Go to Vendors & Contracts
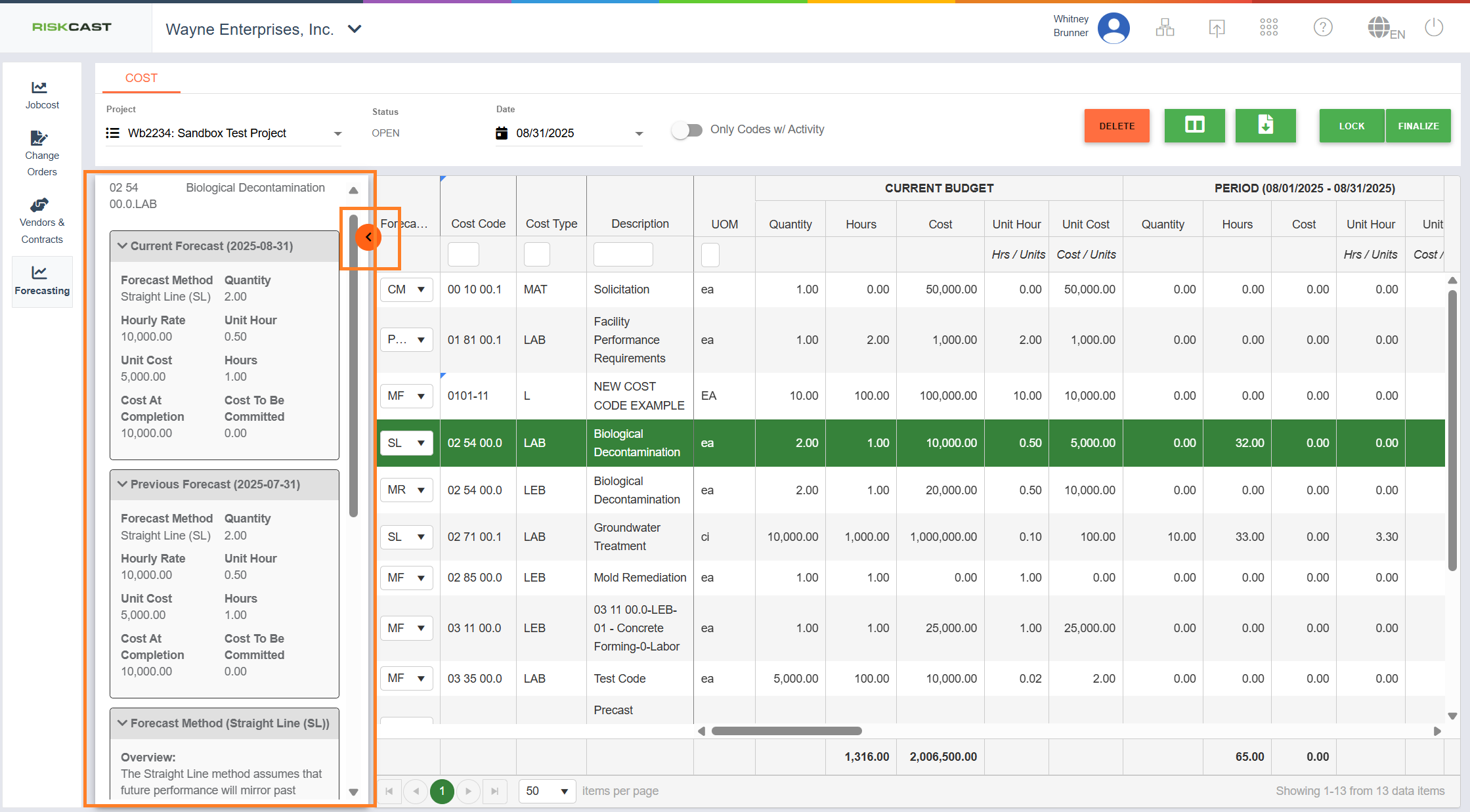Image resolution: width=1470 pixels, height=812 pixels. (41, 221)
